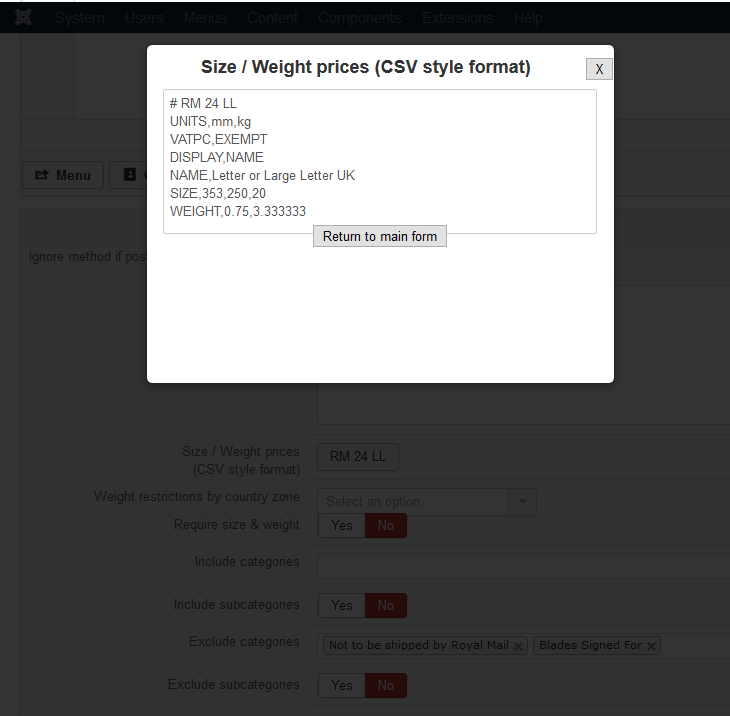Close the CSV dialog with X
The width and height of the screenshot is (730, 716).
click(x=599, y=69)
